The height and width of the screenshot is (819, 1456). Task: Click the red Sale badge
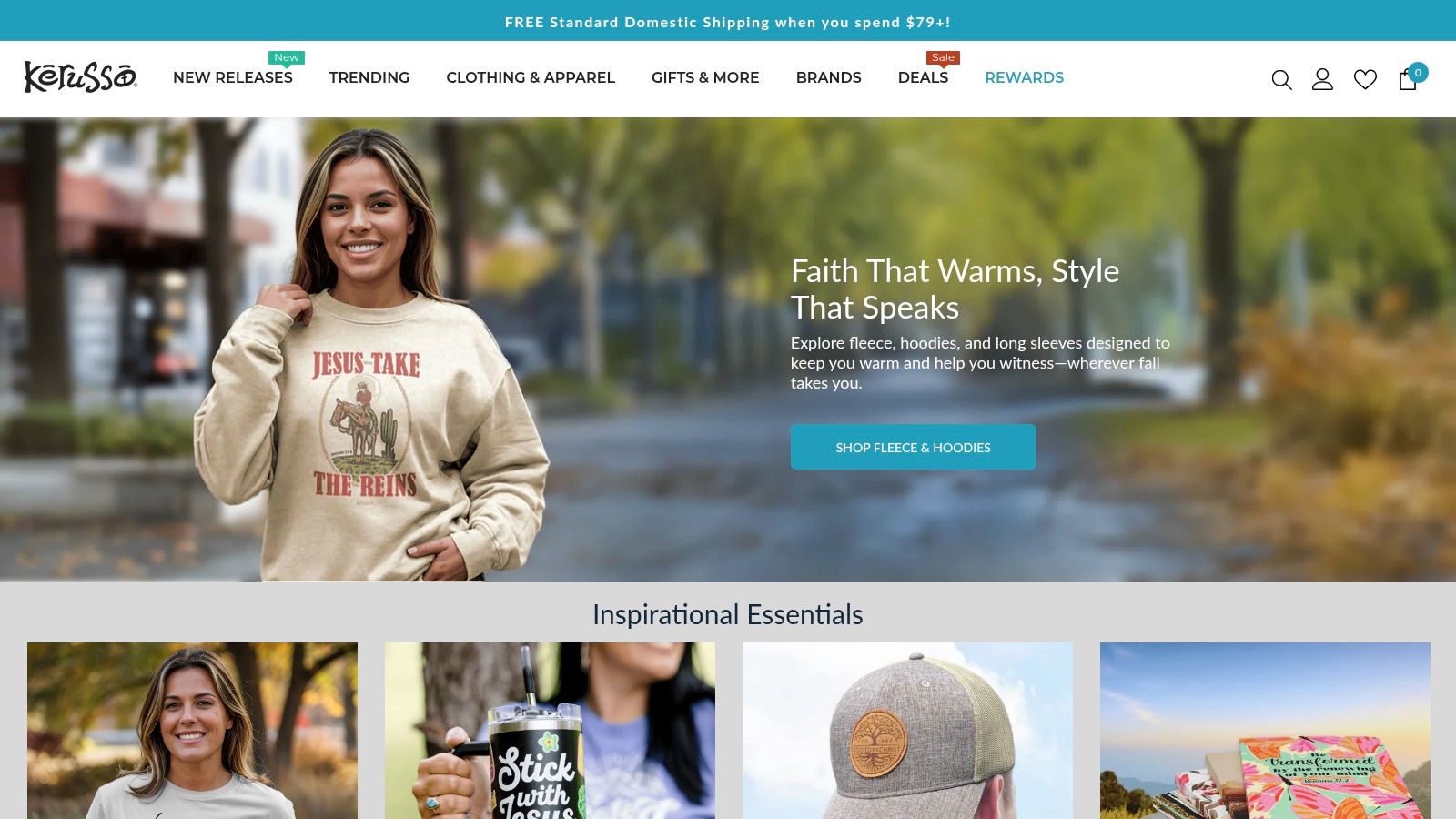pos(943,57)
